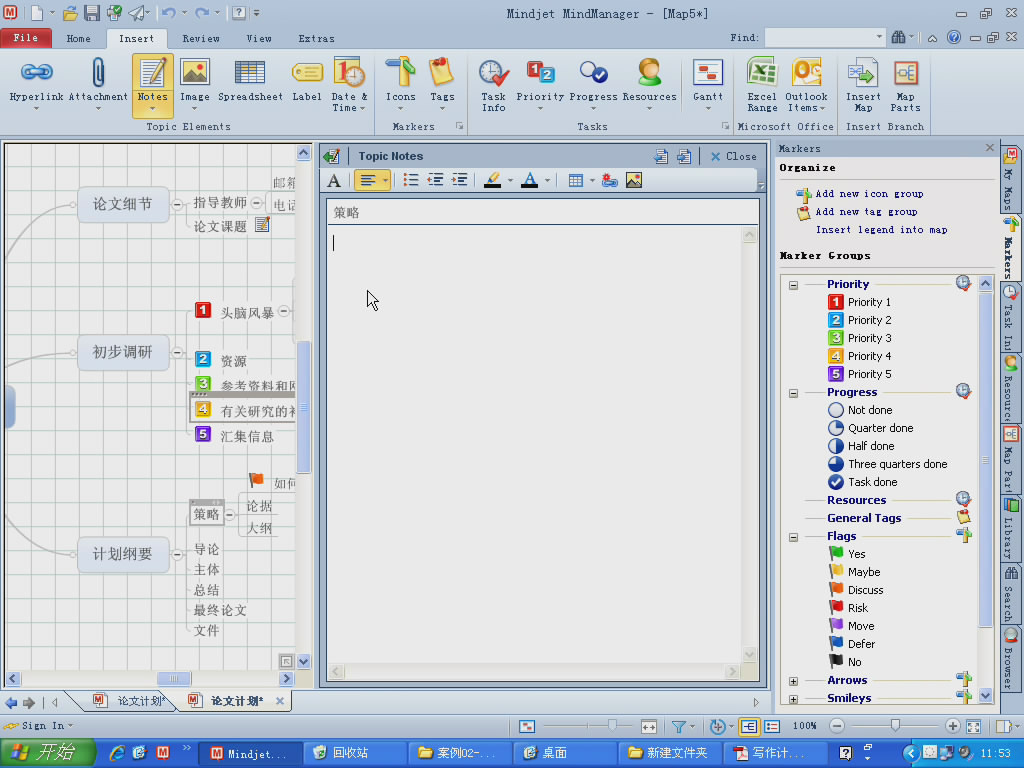The width and height of the screenshot is (1024, 768).
Task: Open the Task Info side panel tab
Action: 1010,318
